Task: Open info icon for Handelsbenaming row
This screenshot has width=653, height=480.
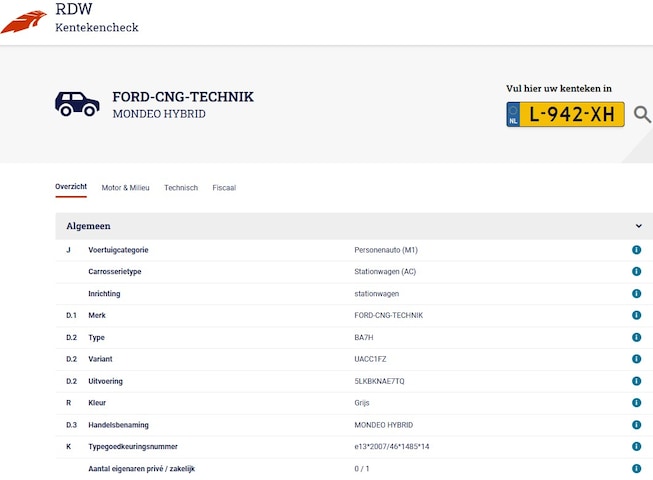Action: pos(636,425)
